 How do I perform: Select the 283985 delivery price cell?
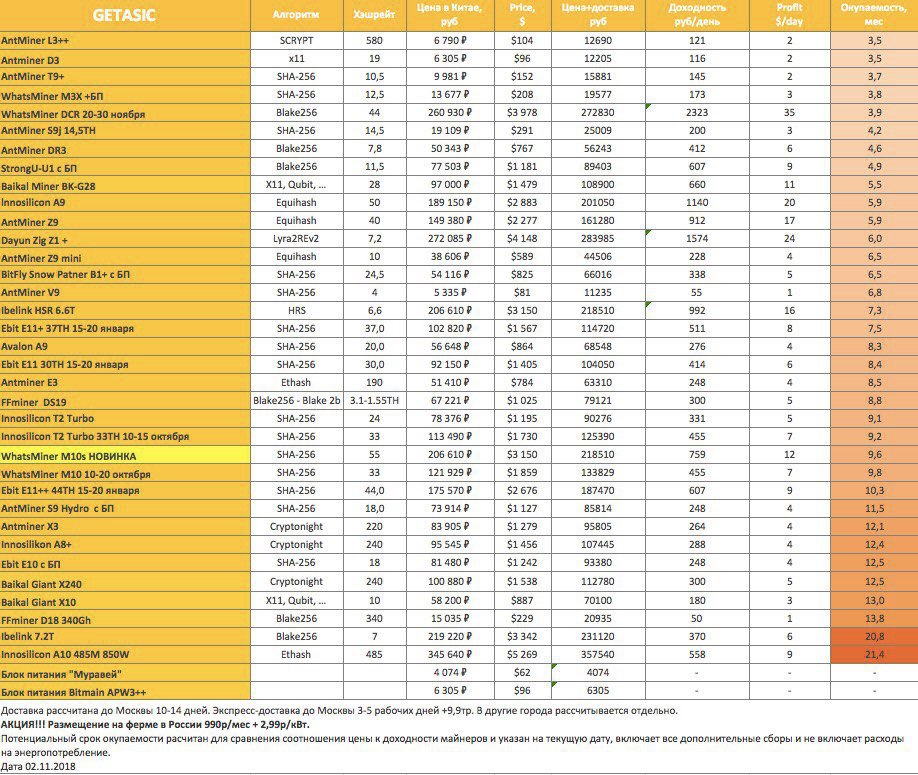tap(598, 239)
